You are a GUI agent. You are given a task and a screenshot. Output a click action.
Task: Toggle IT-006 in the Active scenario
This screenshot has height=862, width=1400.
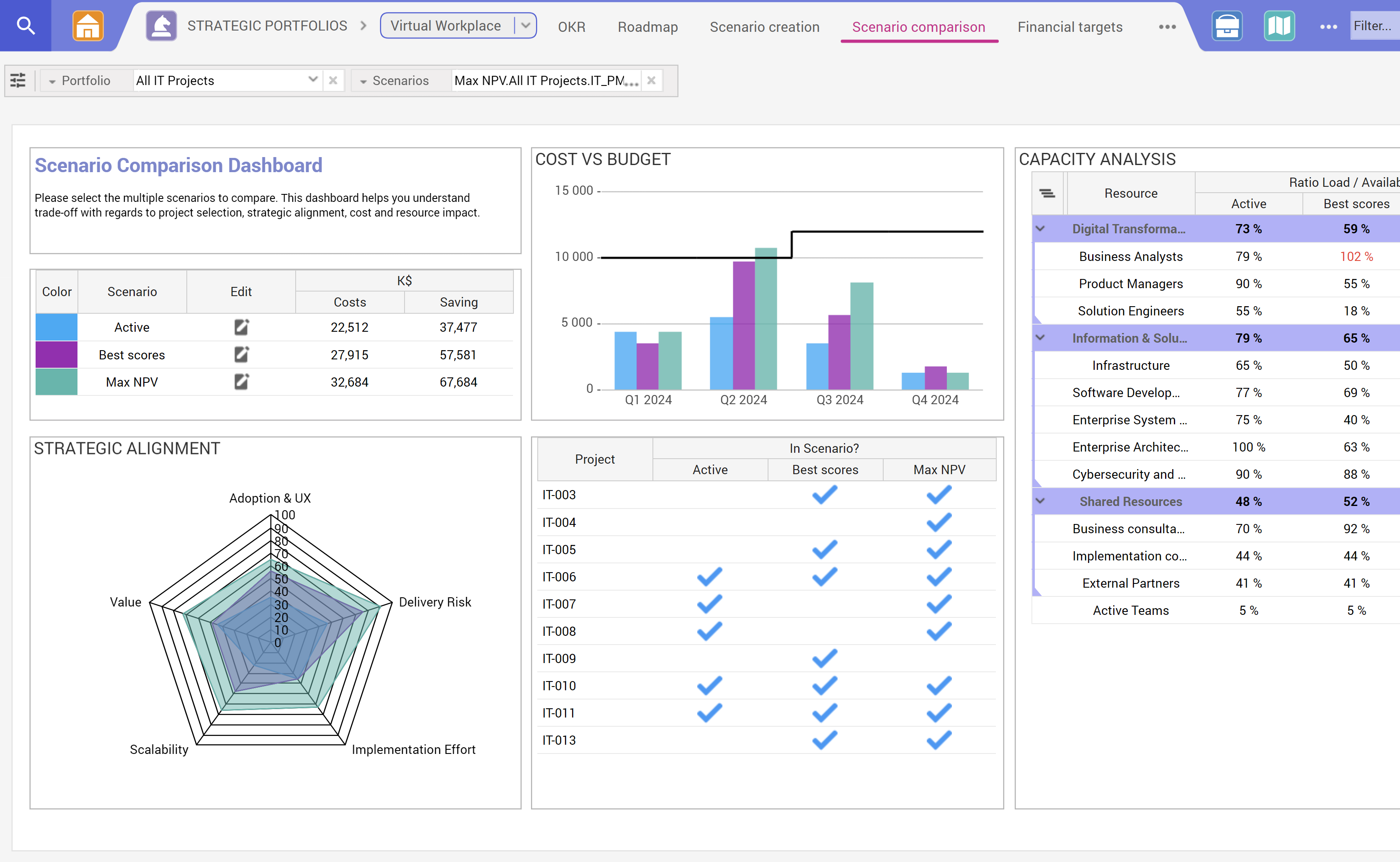point(709,576)
